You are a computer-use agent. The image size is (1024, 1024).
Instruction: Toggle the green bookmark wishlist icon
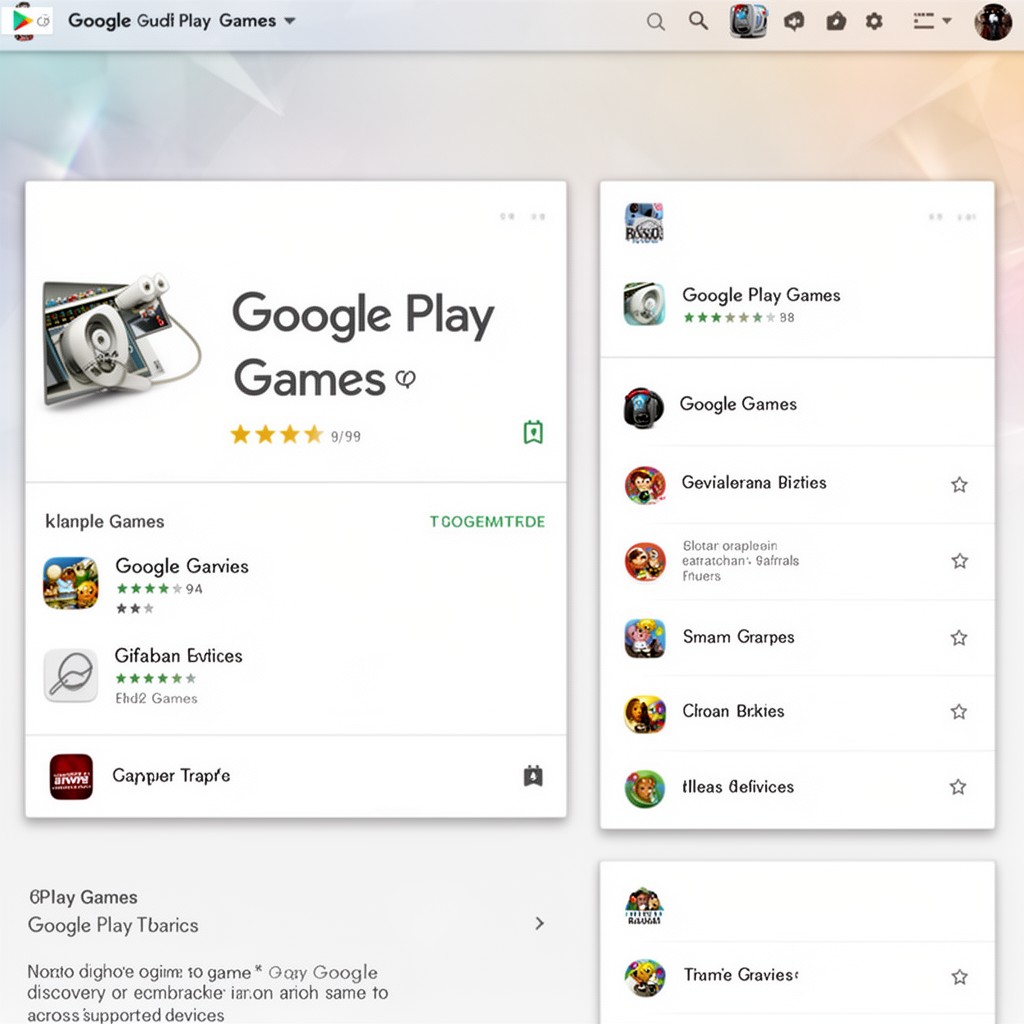tap(533, 432)
